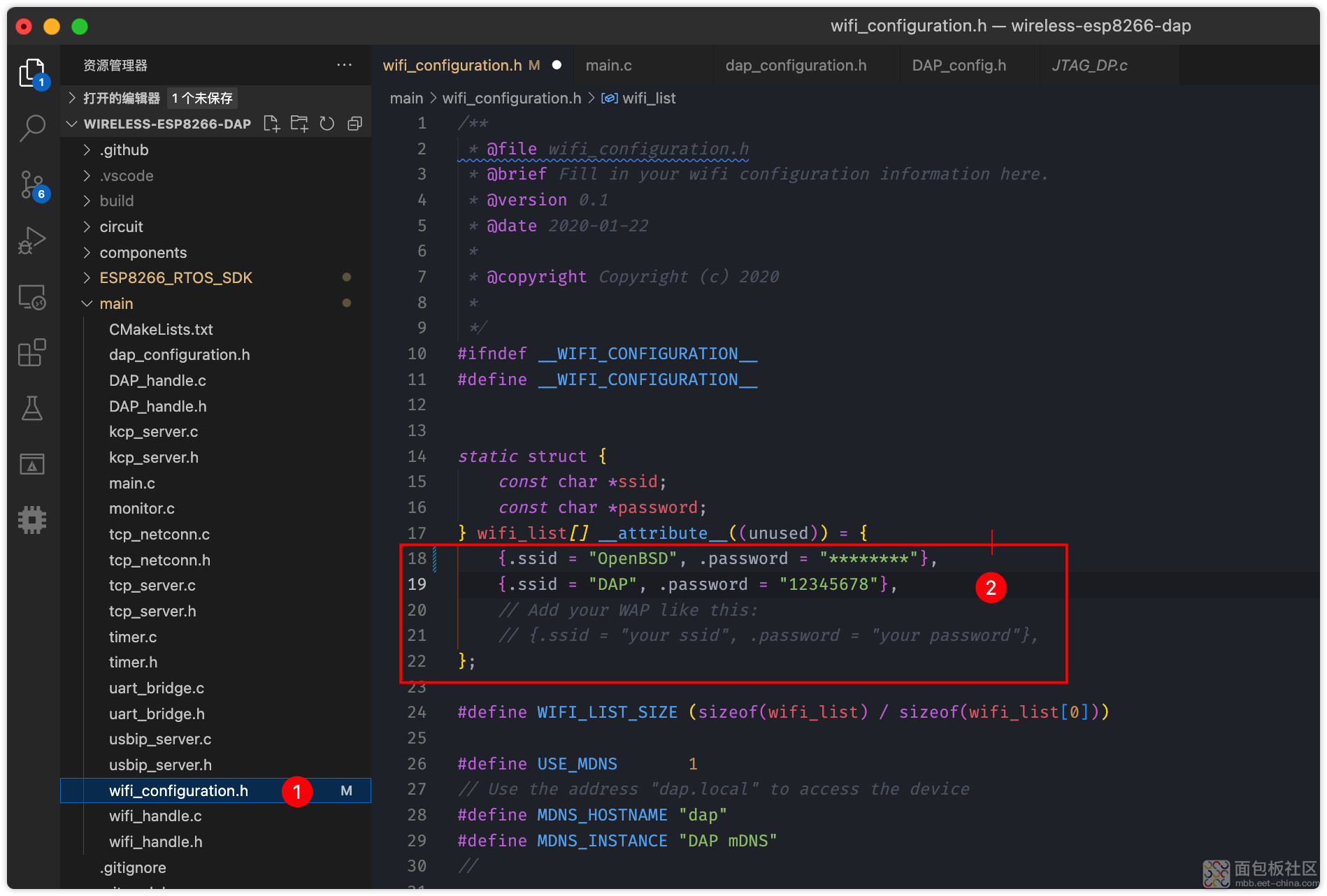The image size is (1327, 896).
Task: Expand the Open Editors section
Action: 72,99
